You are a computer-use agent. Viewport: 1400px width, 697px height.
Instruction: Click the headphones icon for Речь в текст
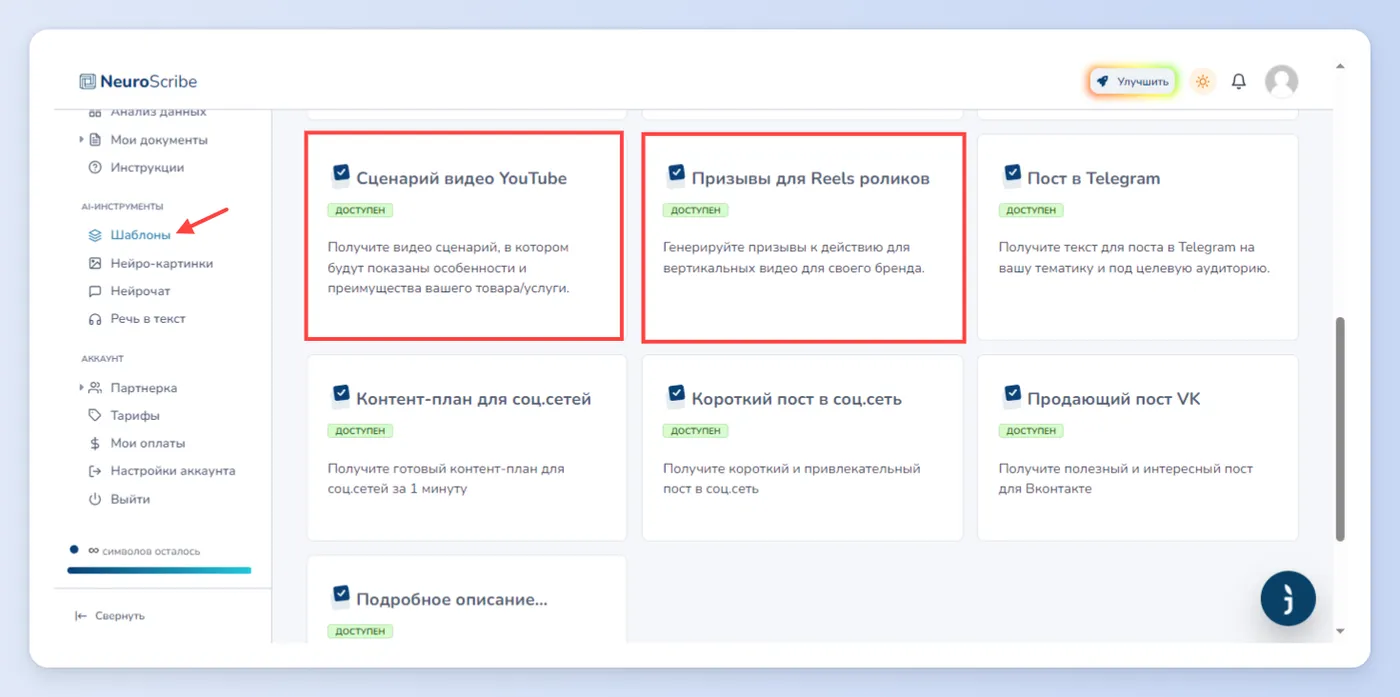[95, 319]
